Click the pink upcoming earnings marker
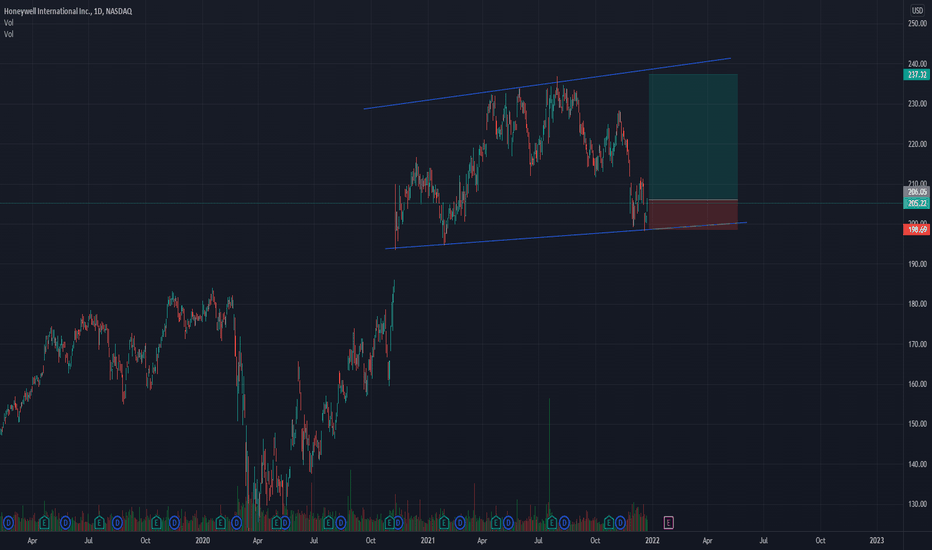932x550 pixels. pyautogui.click(x=668, y=523)
